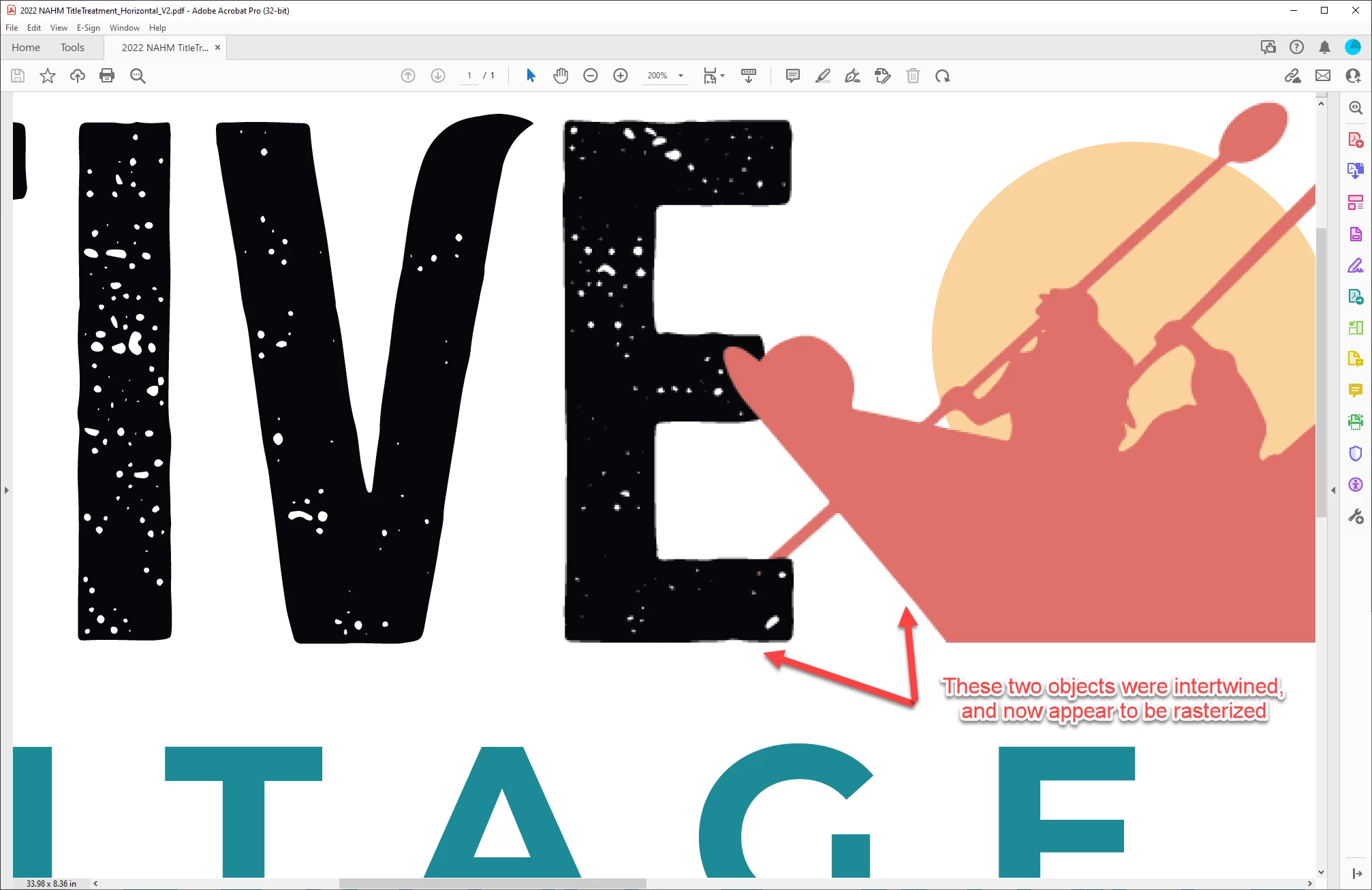This screenshot has height=890, width=1372.
Task: Expand the left navigation pane
Action: [6, 490]
